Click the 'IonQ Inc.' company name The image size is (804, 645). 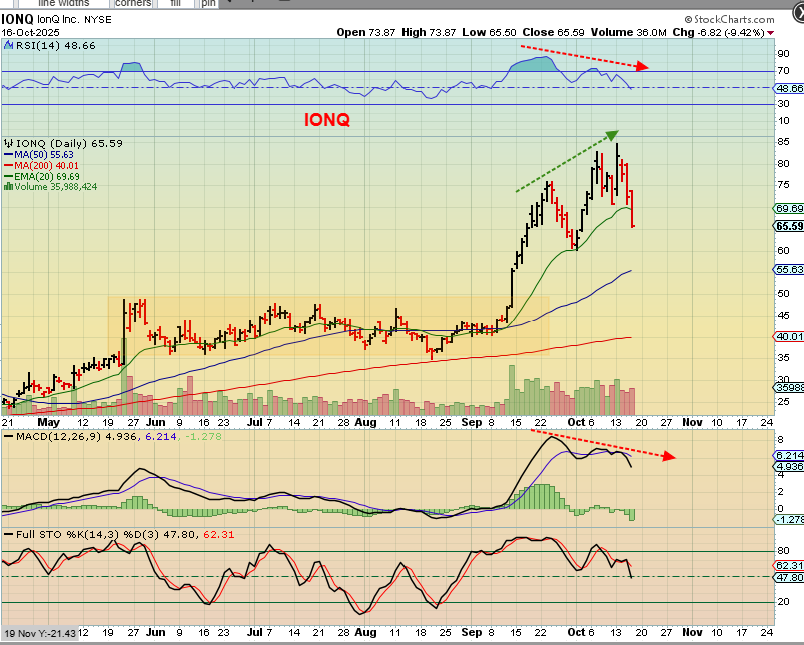pyautogui.click(x=58, y=19)
